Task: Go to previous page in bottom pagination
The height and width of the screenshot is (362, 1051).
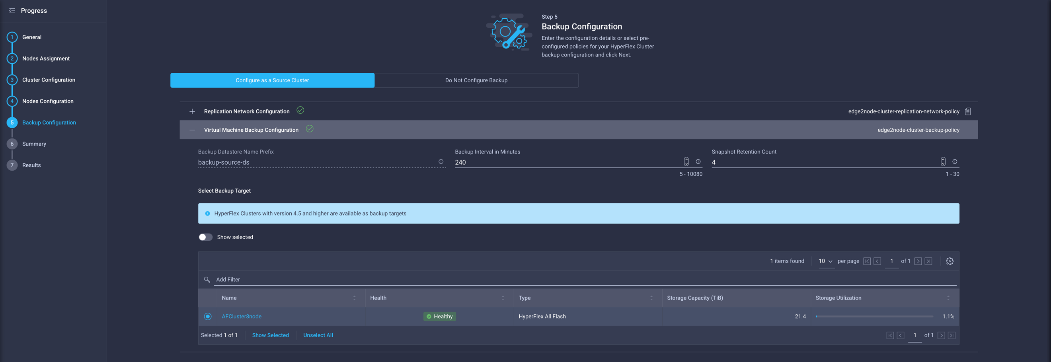Action: tap(900, 335)
